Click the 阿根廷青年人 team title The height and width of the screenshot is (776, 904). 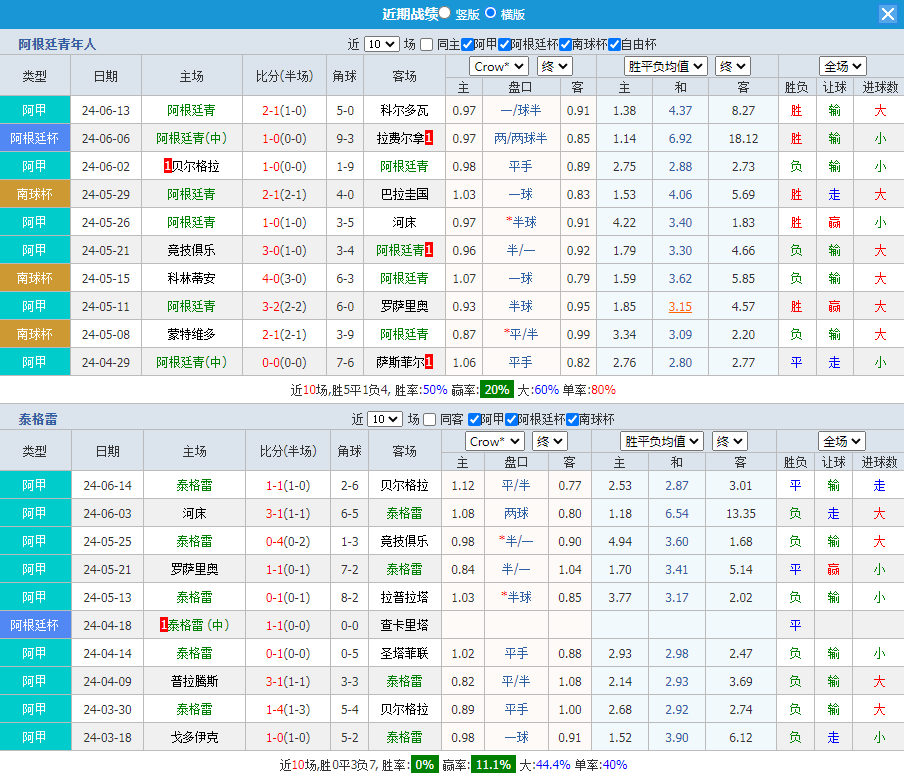point(57,44)
